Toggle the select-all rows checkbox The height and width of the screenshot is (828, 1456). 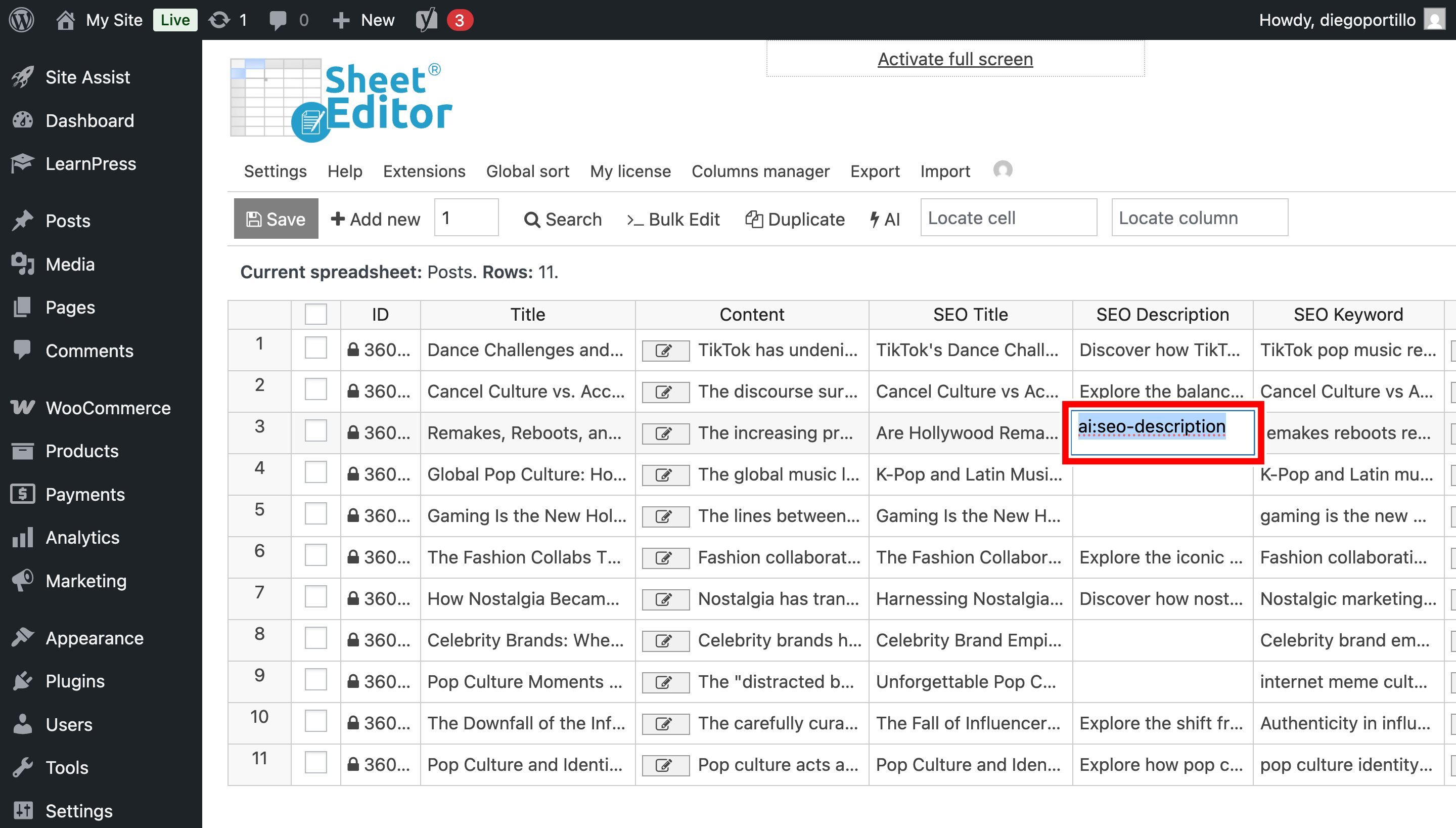point(315,315)
